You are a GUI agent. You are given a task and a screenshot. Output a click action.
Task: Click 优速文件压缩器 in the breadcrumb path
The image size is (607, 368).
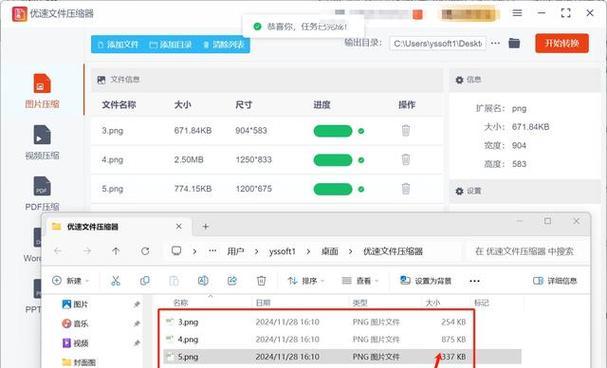[x=393, y=252]
